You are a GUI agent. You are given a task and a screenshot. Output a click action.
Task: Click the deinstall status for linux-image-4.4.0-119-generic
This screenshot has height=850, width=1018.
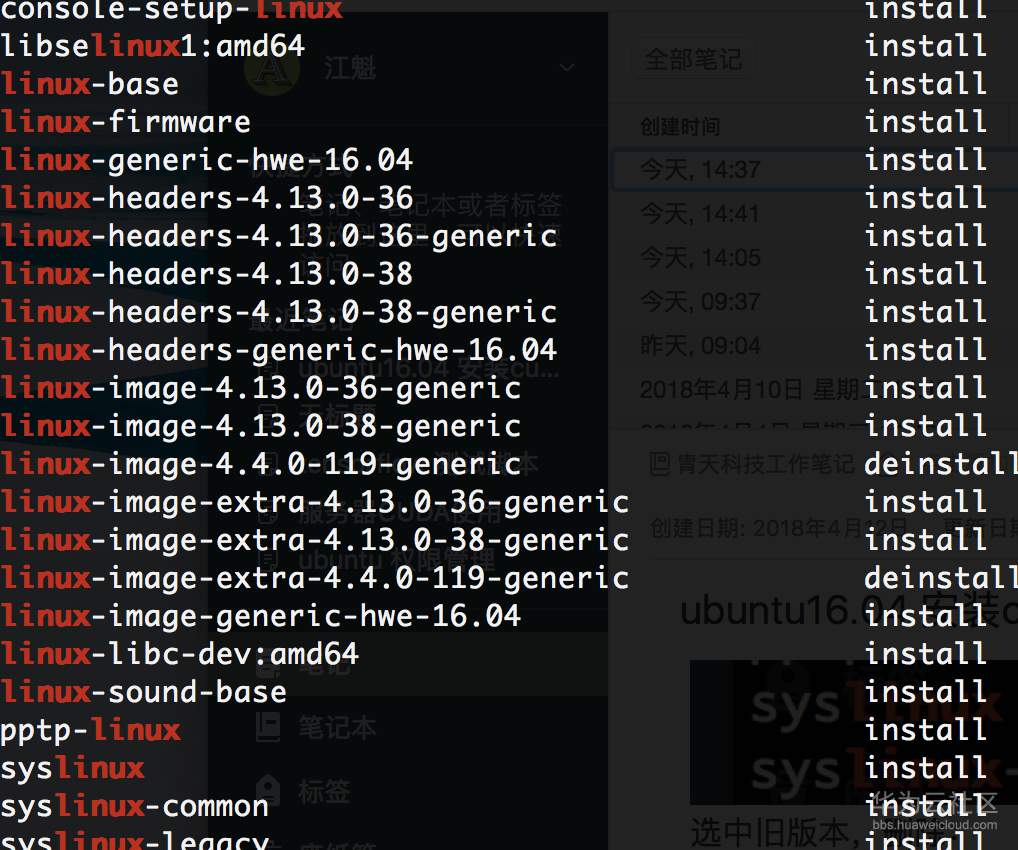click(940, 464)
